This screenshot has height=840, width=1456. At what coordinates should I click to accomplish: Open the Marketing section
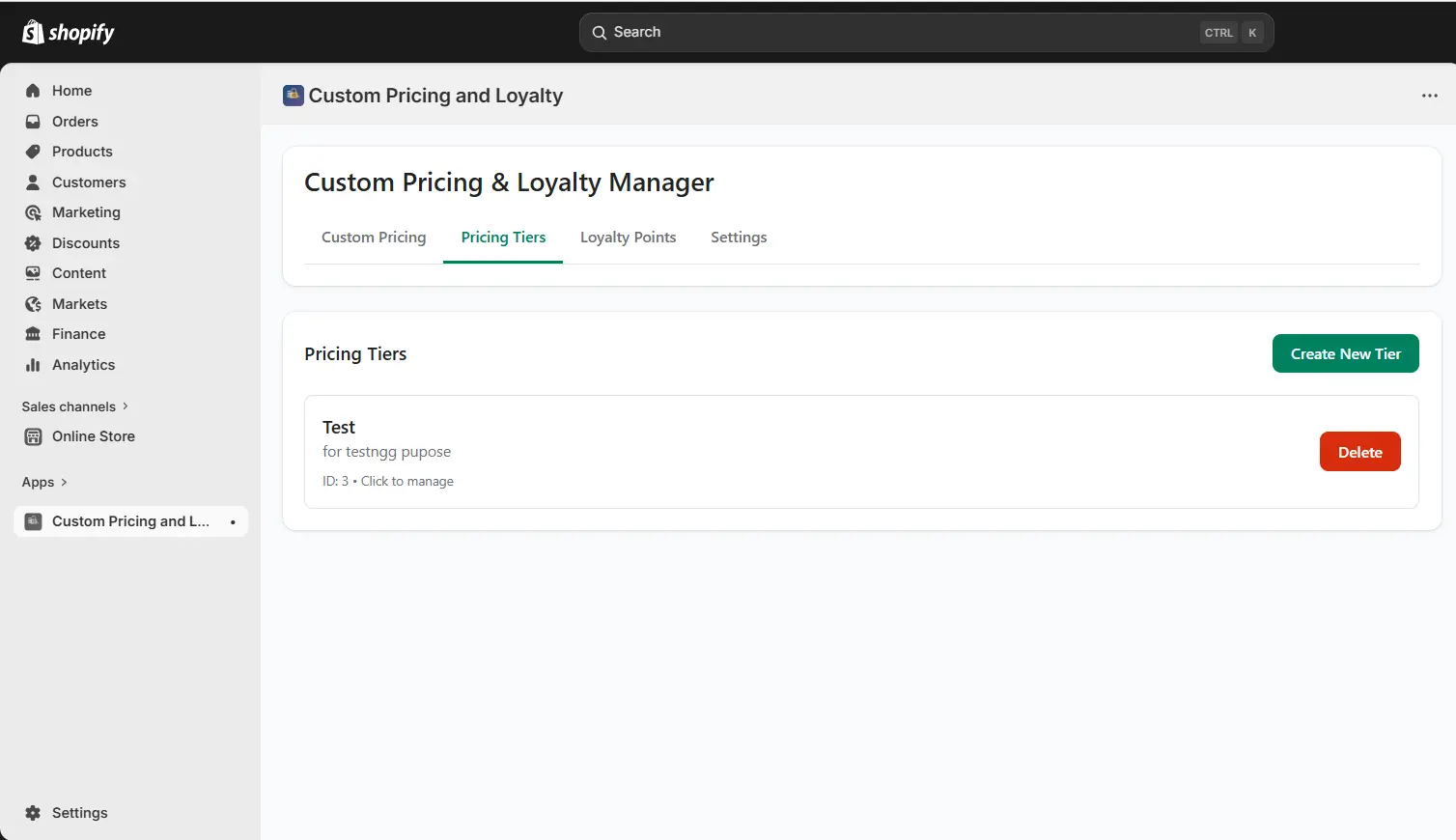[85, 212]
